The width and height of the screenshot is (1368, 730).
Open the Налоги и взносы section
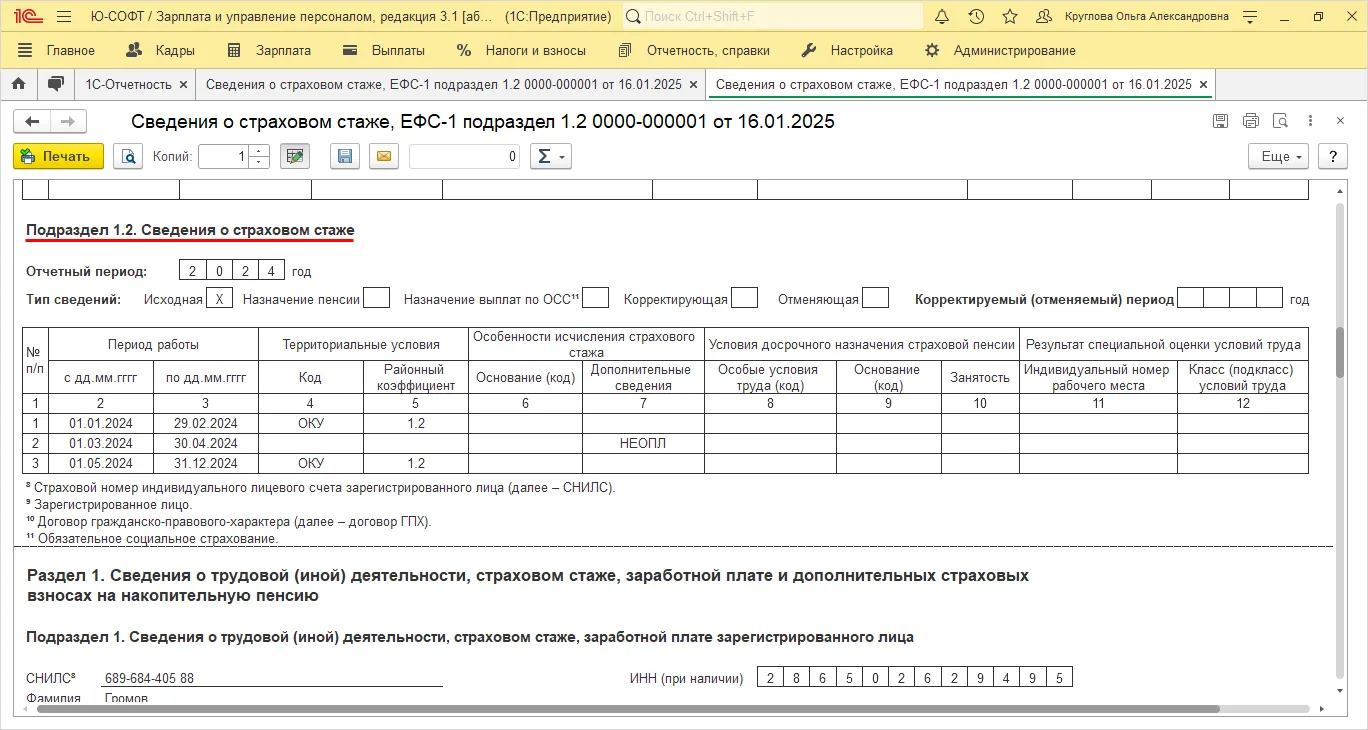point(522,50)
